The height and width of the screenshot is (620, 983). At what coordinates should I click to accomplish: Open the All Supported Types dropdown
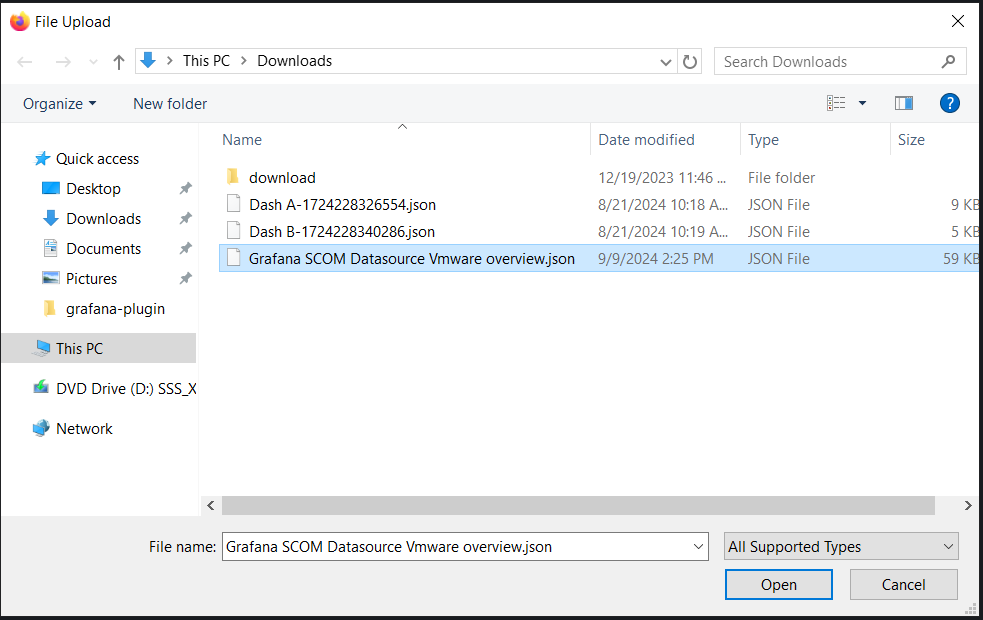(841, 547)
